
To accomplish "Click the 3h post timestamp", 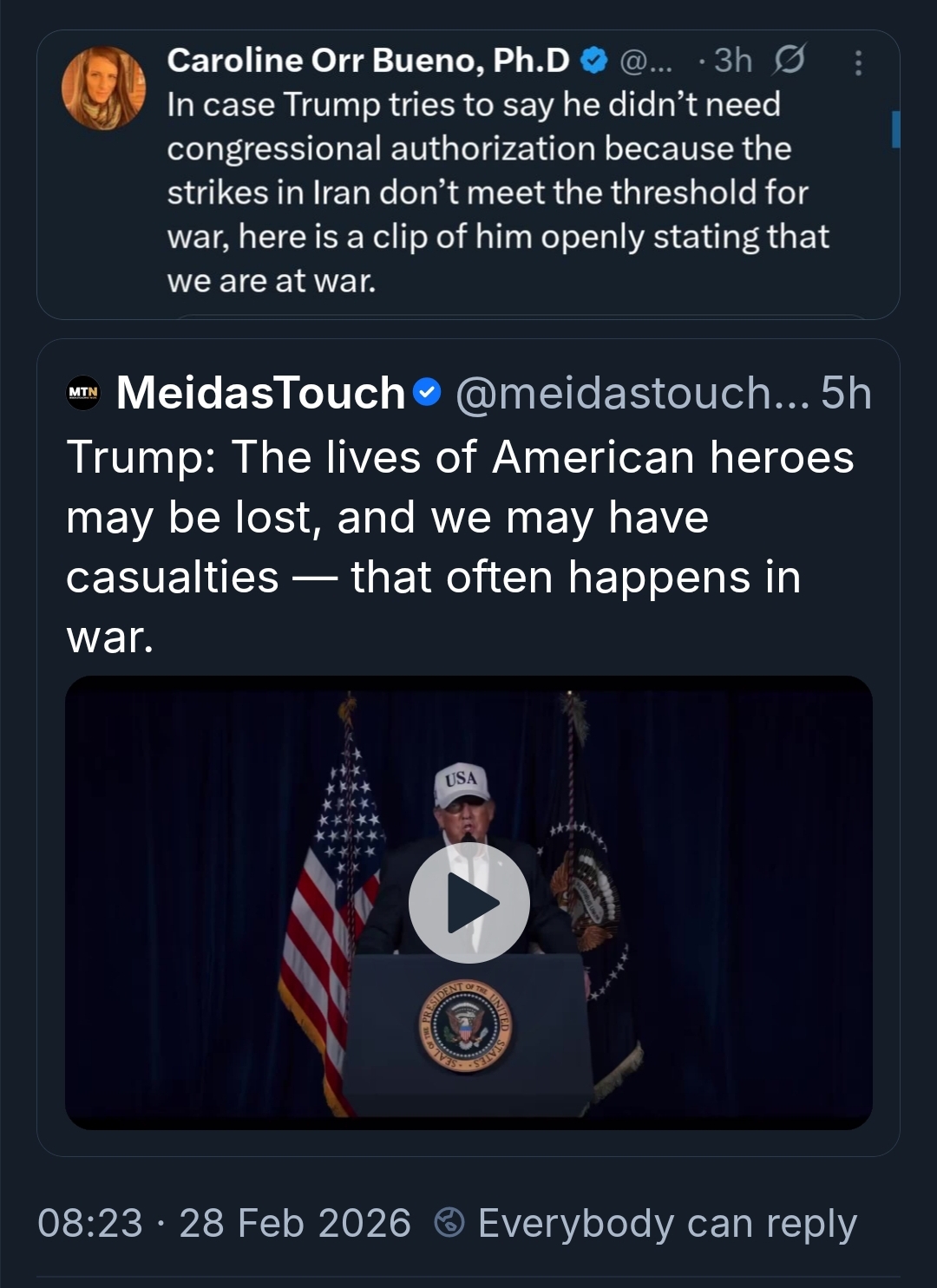I will tap(732, 61).
